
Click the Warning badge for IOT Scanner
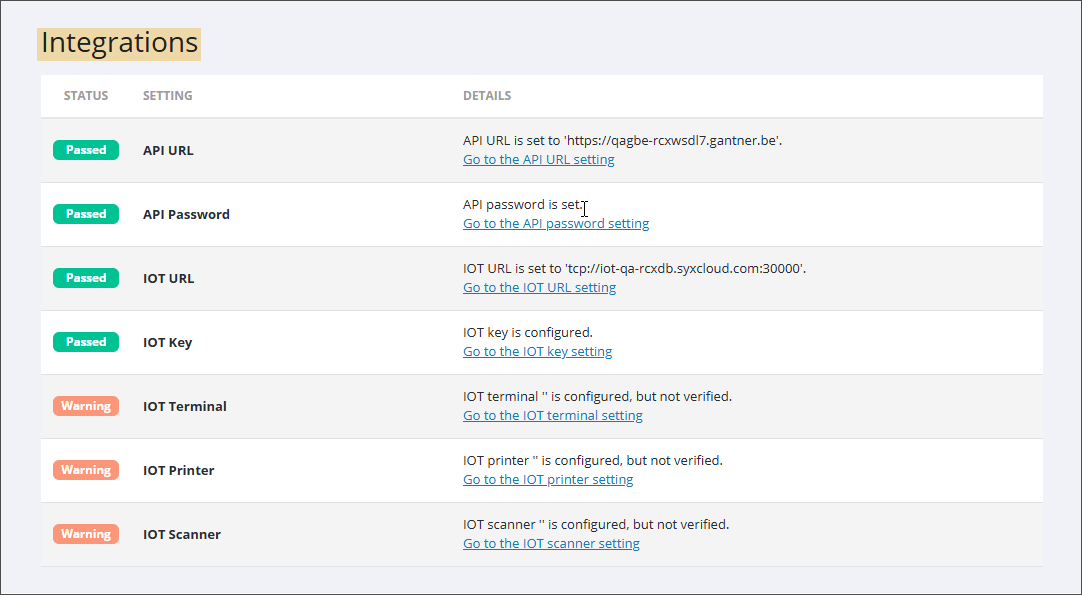86,534
